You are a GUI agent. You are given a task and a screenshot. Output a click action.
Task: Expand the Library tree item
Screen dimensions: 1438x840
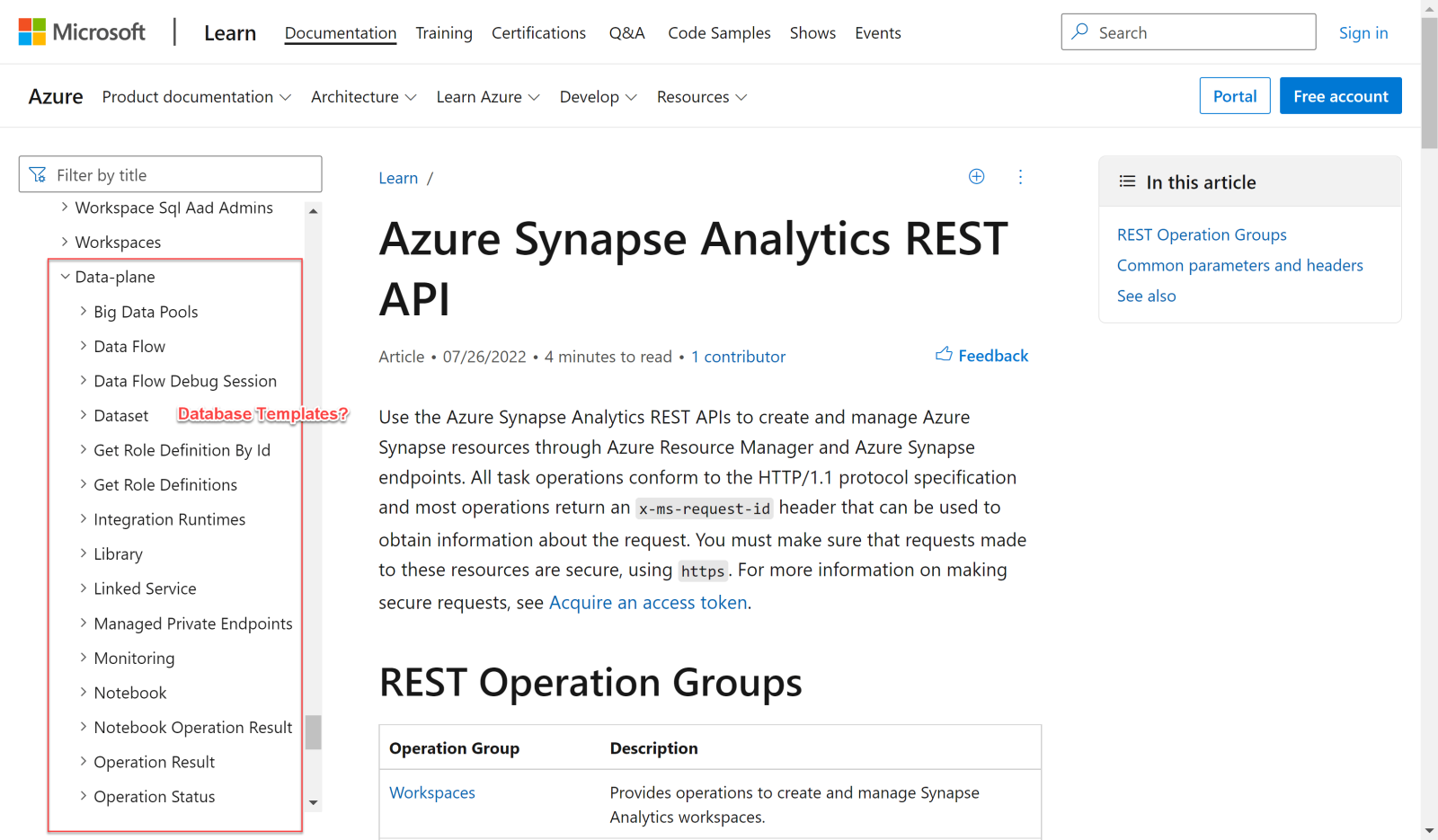click(83, 553)
